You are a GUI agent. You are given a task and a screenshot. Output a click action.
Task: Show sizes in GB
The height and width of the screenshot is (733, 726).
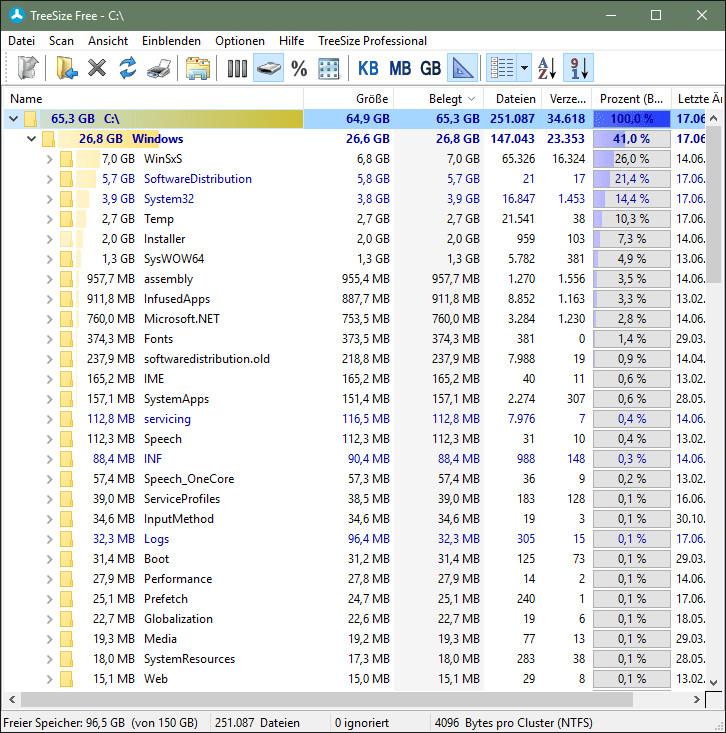tap(431, 68)
